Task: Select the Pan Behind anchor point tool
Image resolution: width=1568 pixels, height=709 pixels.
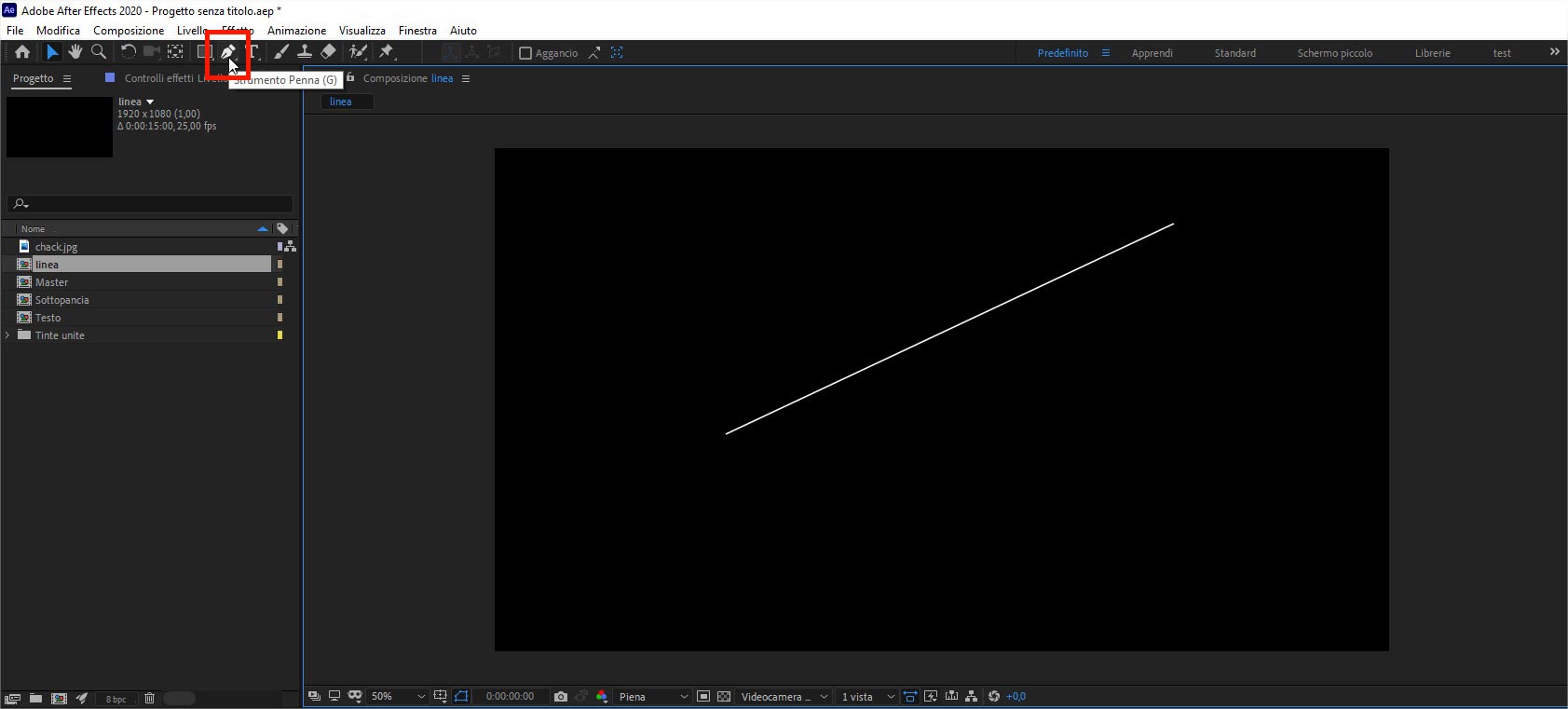Action: [x=175, y=52]
